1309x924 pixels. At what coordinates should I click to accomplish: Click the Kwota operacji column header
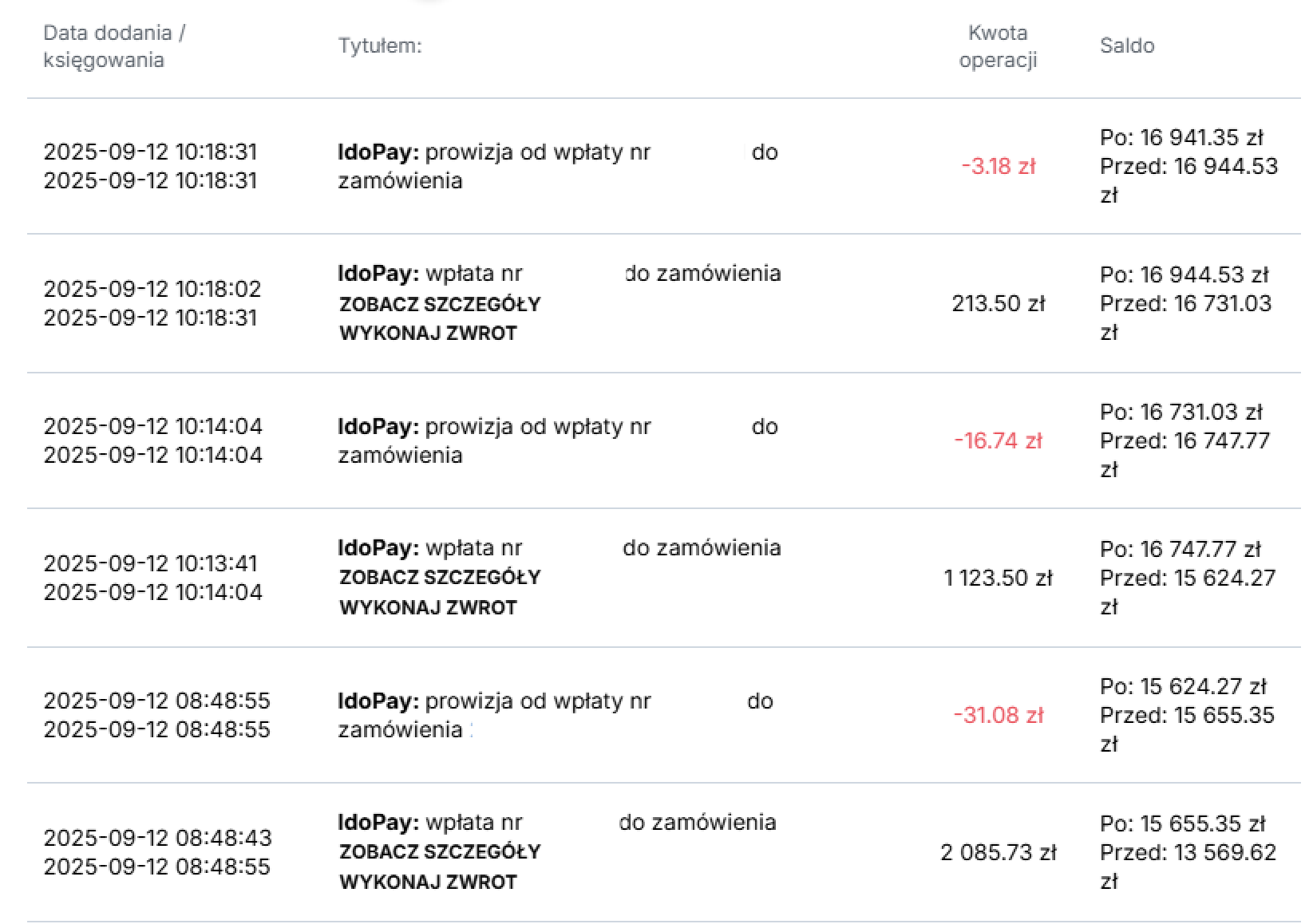pyautogui.click(x=998, y=46)
